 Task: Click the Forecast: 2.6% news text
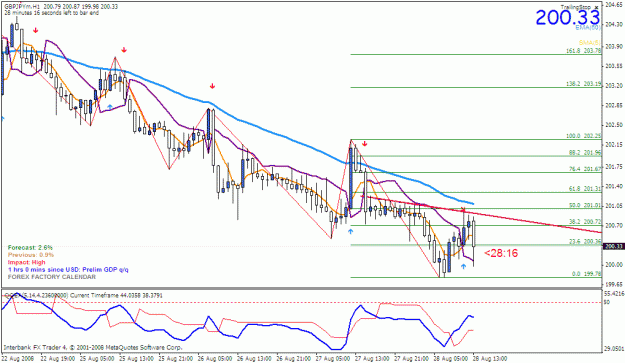click(x=30, y=247)
